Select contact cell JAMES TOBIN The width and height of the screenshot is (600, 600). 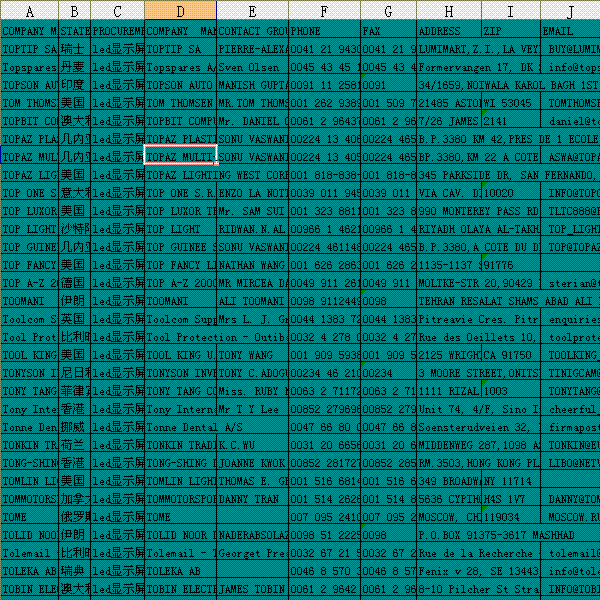[x=253, y=589]
